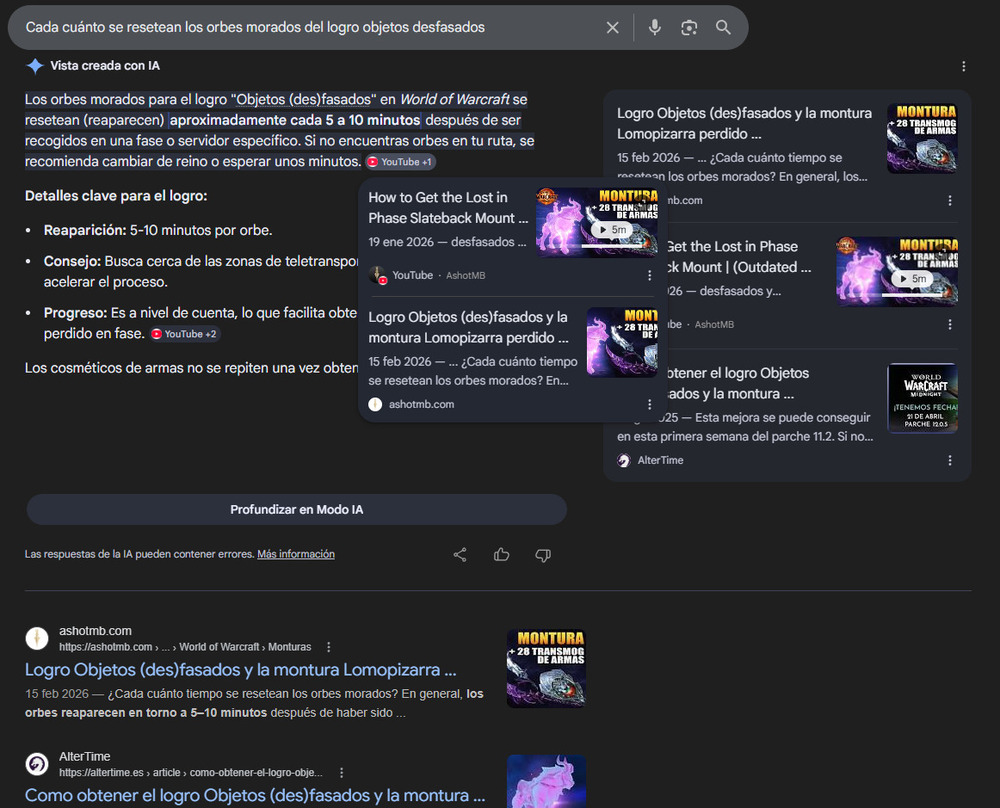Open sidebar AlterTime card about logro Objetos
The image size is (1000, 808).
coord(739,383)
